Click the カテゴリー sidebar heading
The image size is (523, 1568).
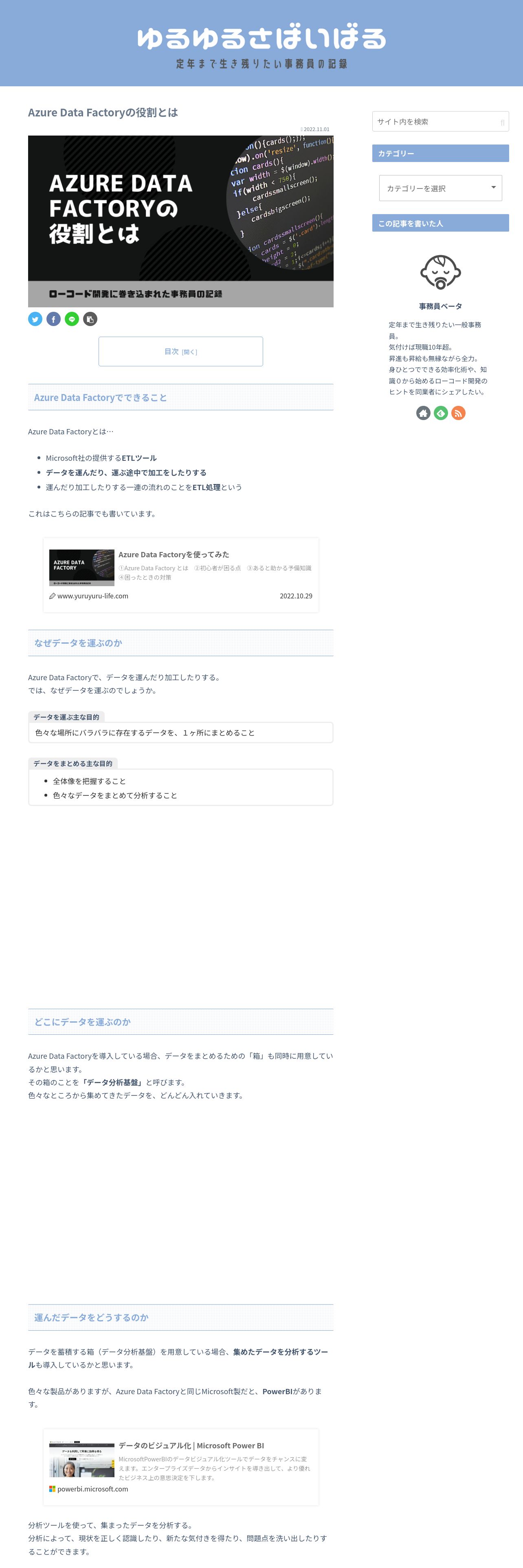tap(440, 153)
